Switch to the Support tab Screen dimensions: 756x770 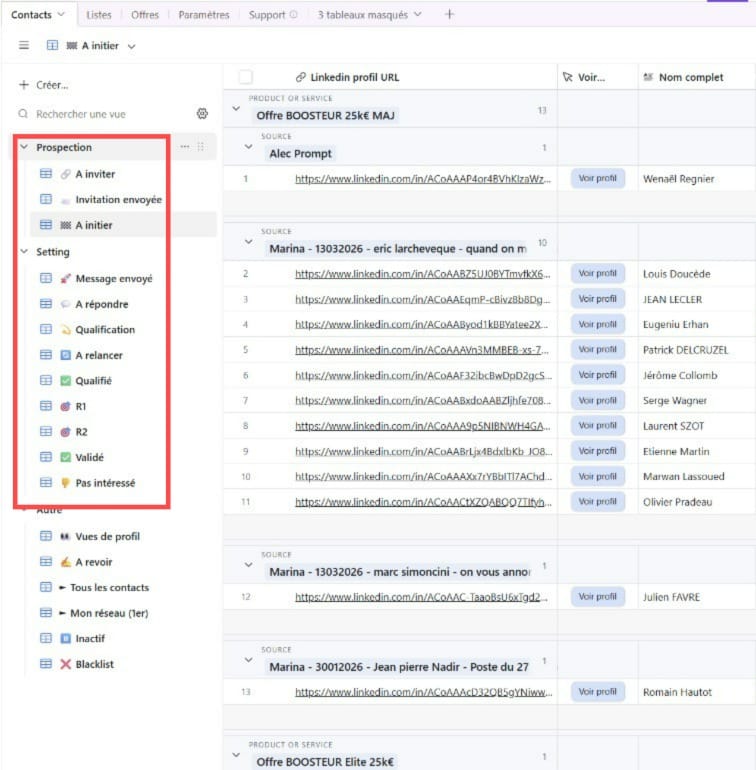tap(267, 15)
